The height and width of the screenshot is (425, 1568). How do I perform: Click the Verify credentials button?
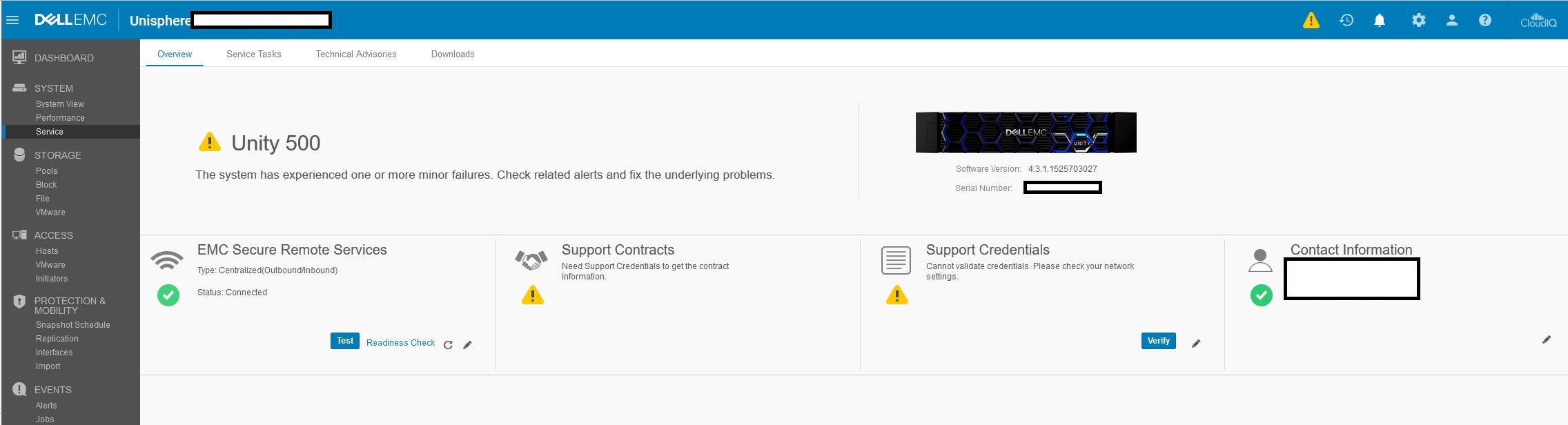coord(1158,341)
